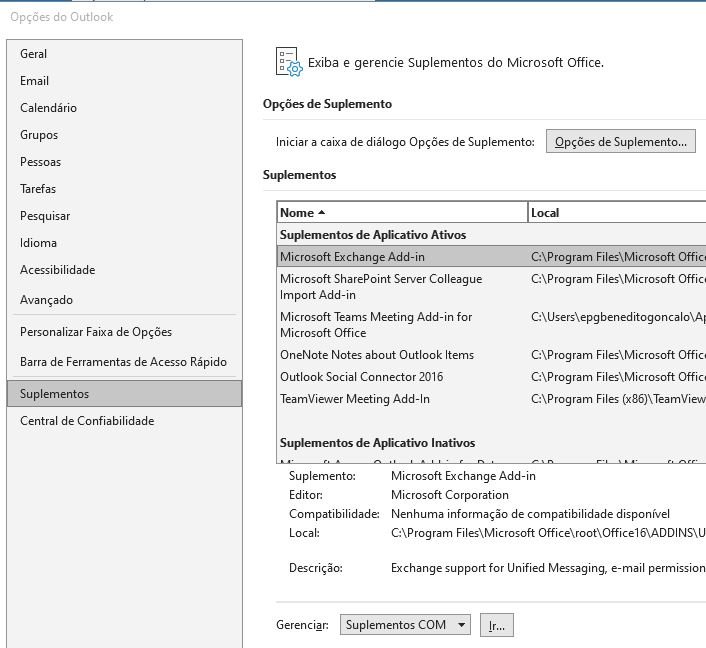Open Idioma settings
Image resolution: width=706 pixels, height=648 pixels.
tap(124, 243)
